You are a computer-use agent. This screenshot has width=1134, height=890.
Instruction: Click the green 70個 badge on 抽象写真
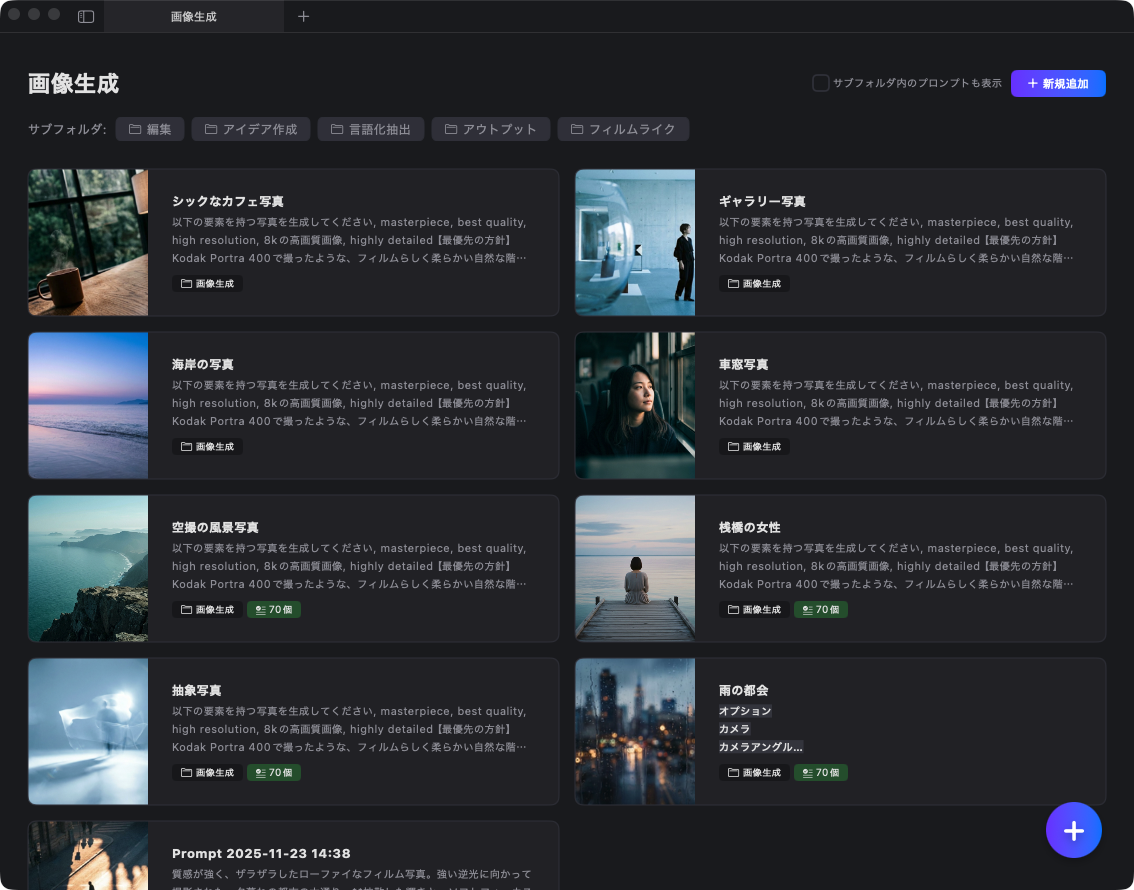(x=274, y=773)
